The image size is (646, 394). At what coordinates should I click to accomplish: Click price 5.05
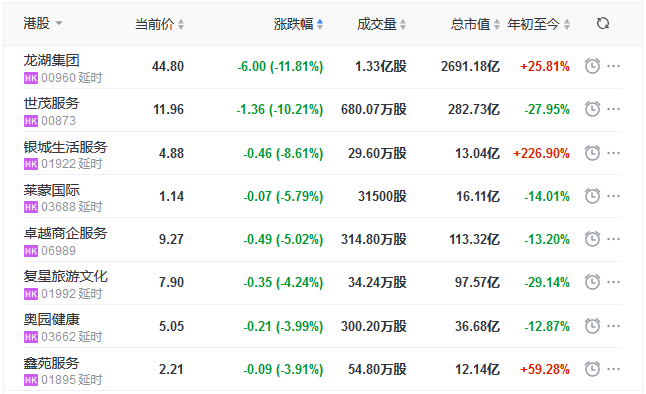click(x=171, y=326)
